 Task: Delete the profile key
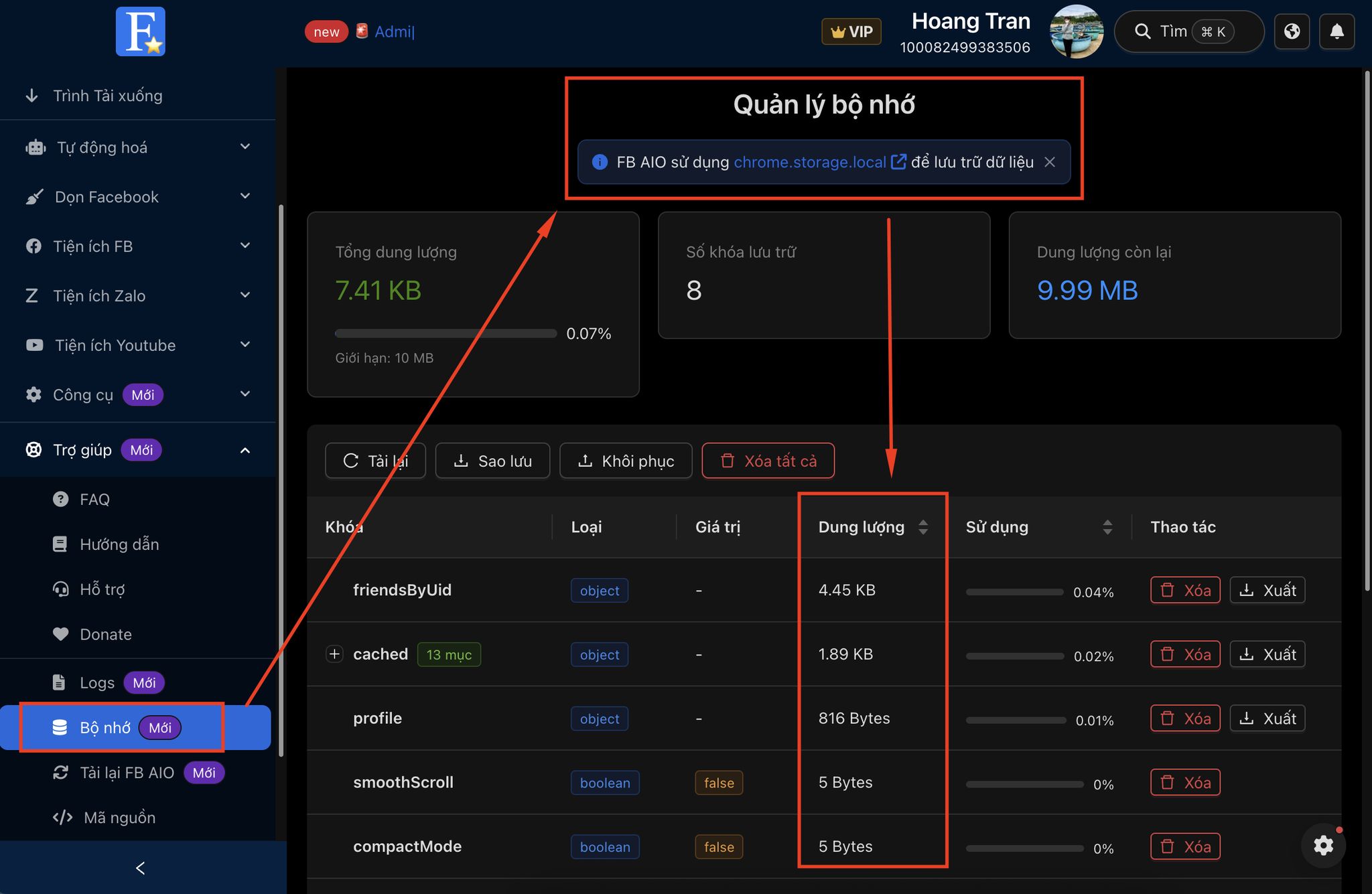(x=1185, y=719)
